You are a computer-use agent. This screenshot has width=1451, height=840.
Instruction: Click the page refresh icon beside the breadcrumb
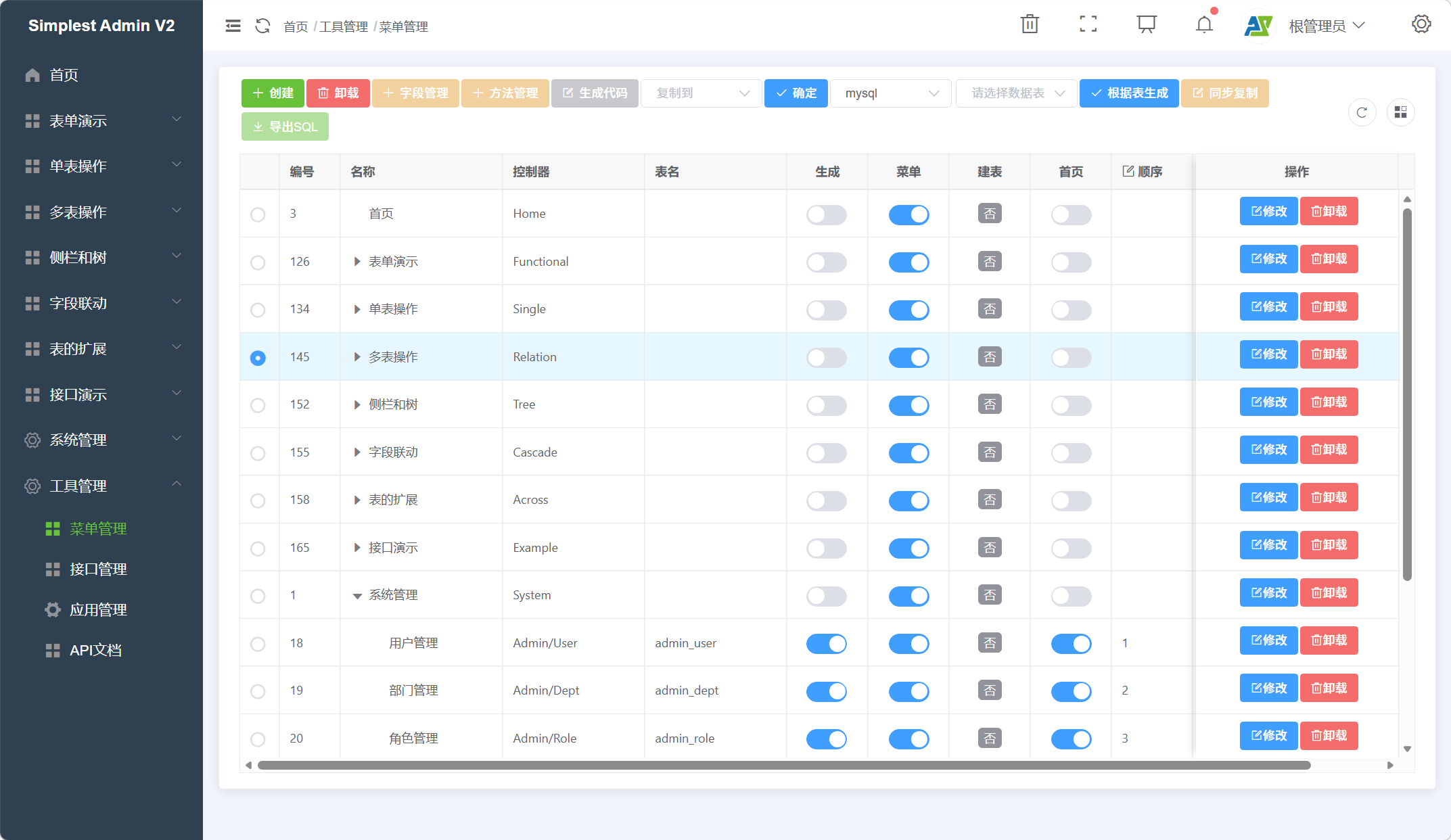[x=262, y=26]
